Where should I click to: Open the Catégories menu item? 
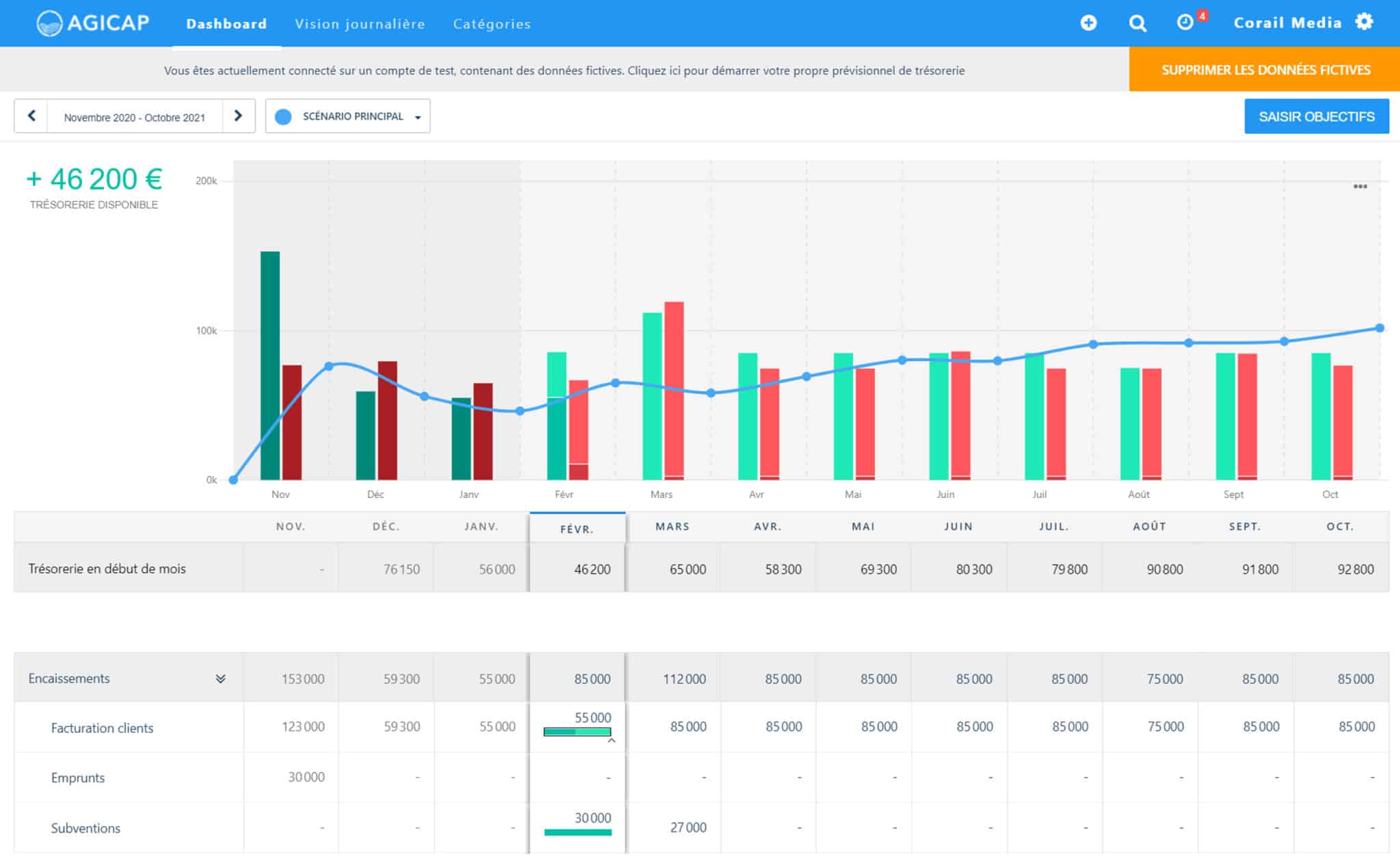pyautogui.click(x=492, y=24)
